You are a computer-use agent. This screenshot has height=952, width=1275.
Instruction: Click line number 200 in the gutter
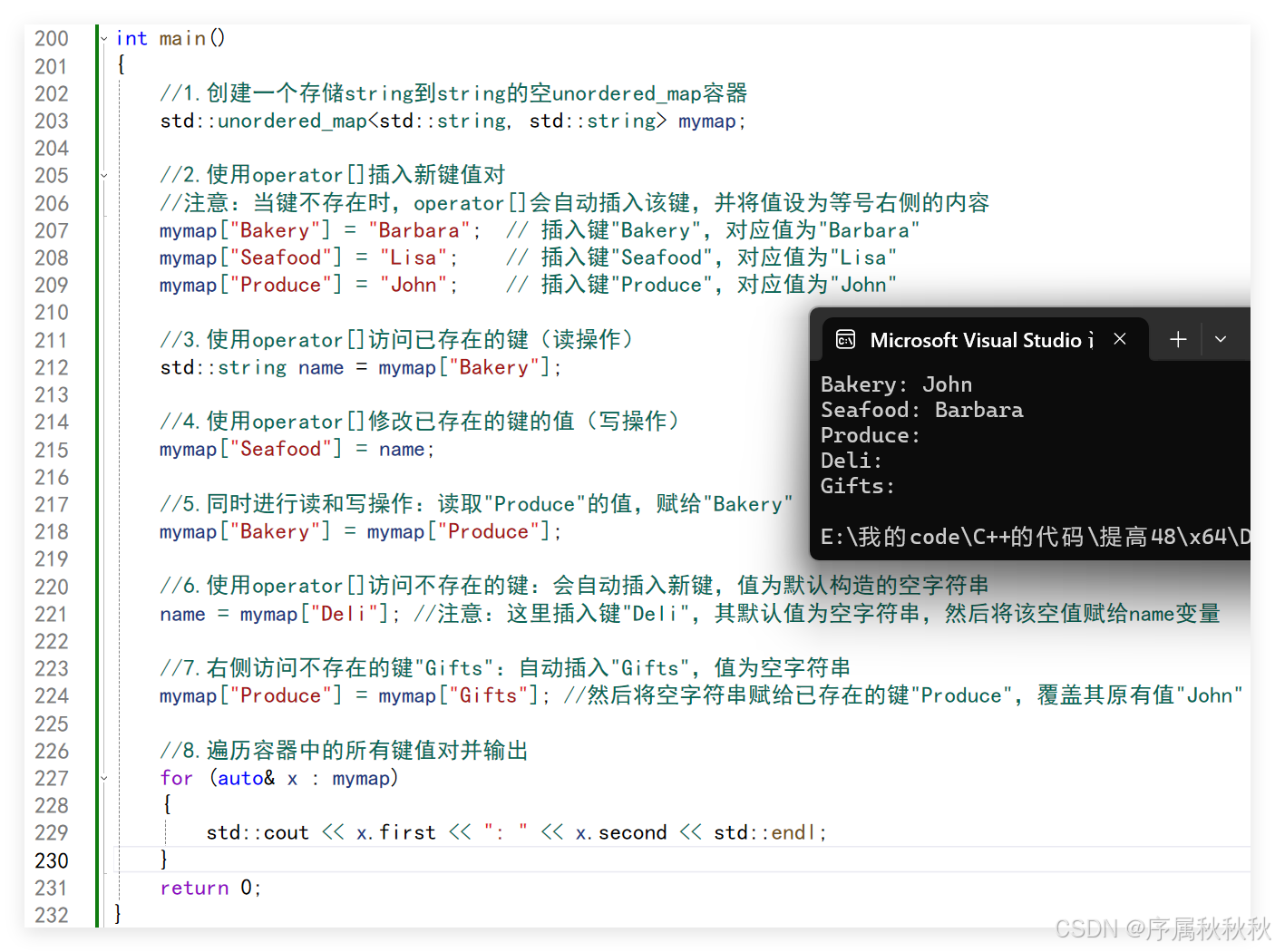pyautogui.click(x=52, y=38)
